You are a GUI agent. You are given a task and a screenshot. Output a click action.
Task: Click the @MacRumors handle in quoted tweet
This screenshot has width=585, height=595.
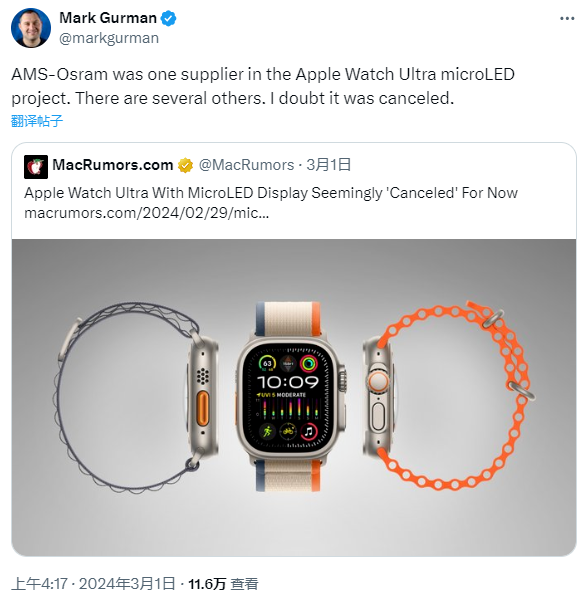247,165
